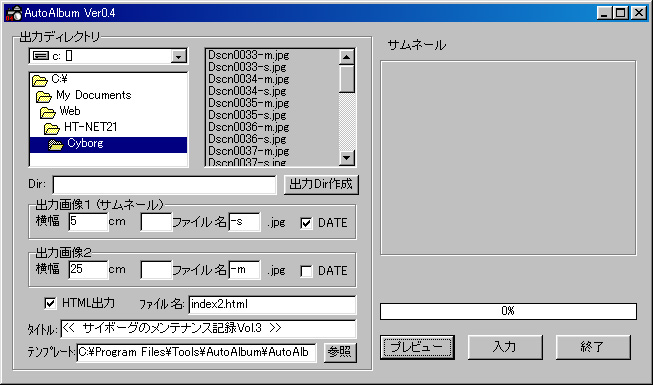This screenshot has height=385, width=653.
Task: Select Dscn0036-m.jpg in file list
Action: [249, 128]
